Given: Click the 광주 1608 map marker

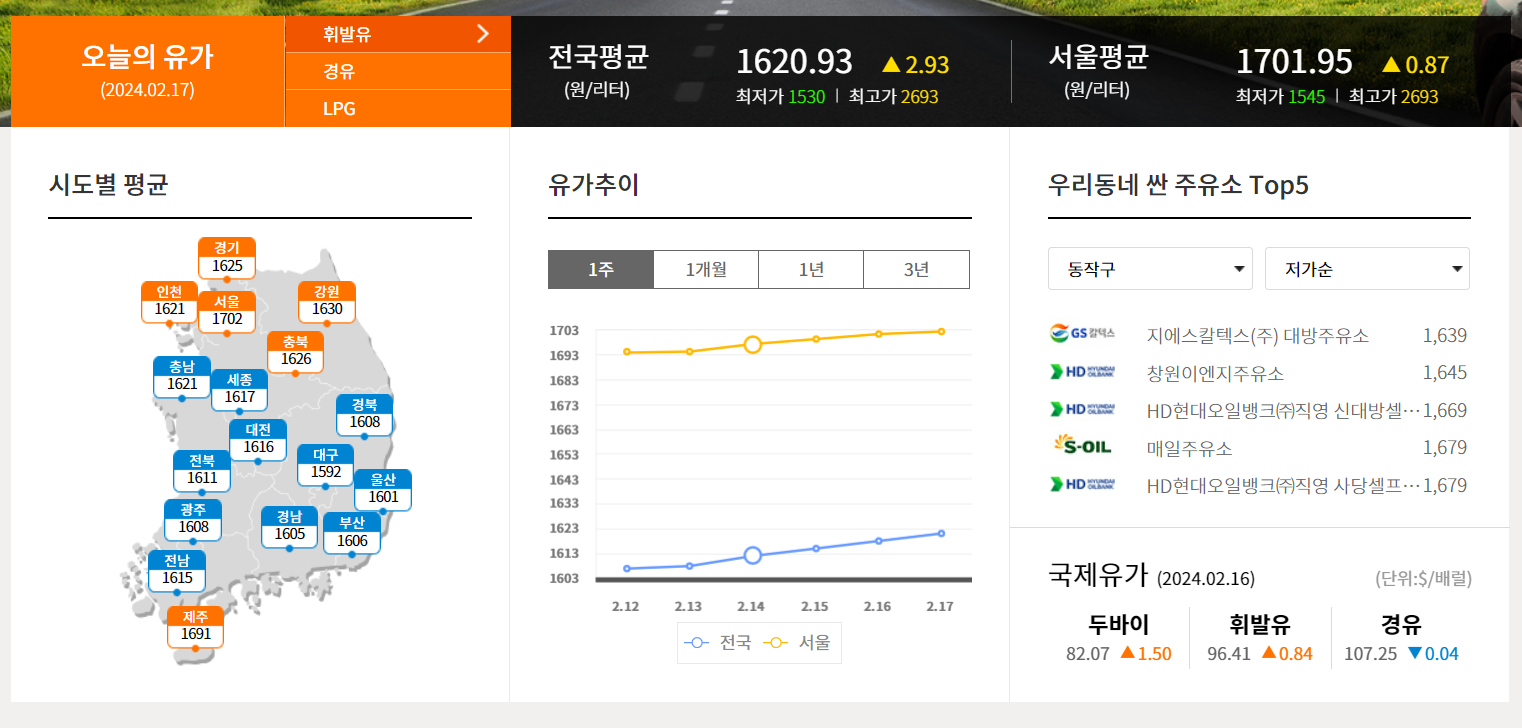Looking at the screenshot, I should pyautogui.click(x=193, y=520).
